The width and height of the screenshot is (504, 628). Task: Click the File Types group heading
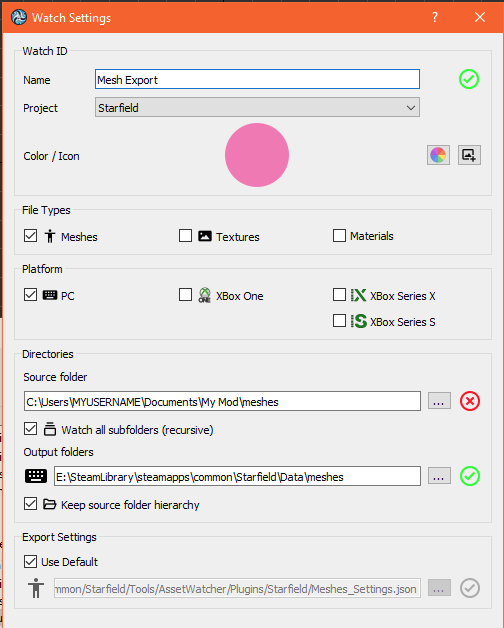46,210
